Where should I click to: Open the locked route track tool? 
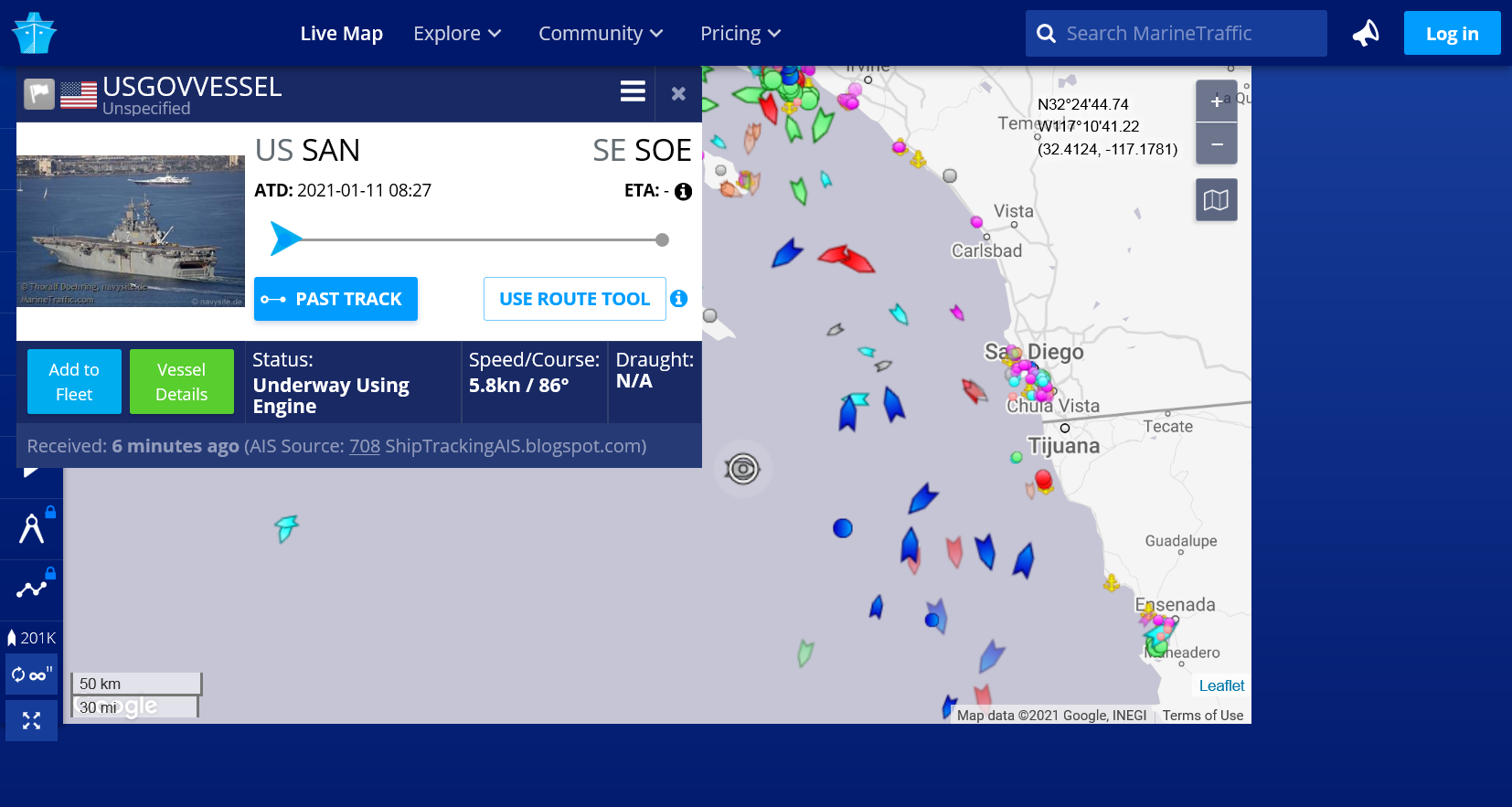[32, 589]
